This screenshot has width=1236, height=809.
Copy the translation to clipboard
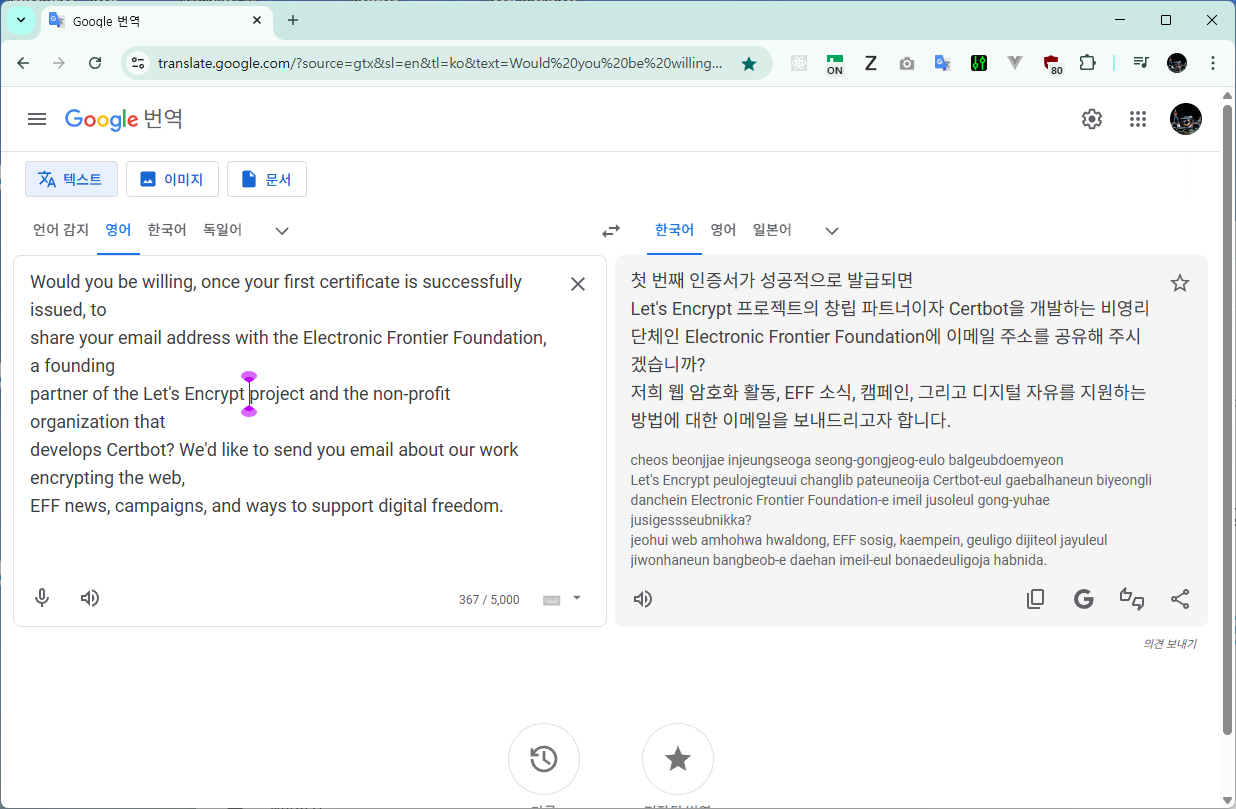1036,599
